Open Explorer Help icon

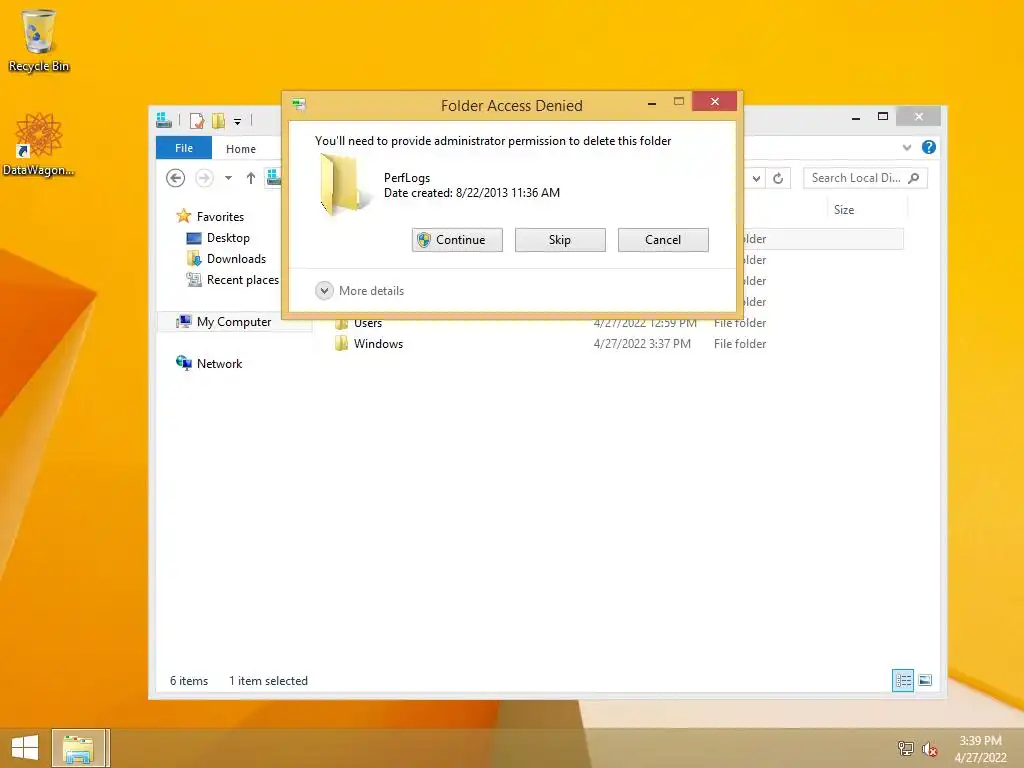929,148
